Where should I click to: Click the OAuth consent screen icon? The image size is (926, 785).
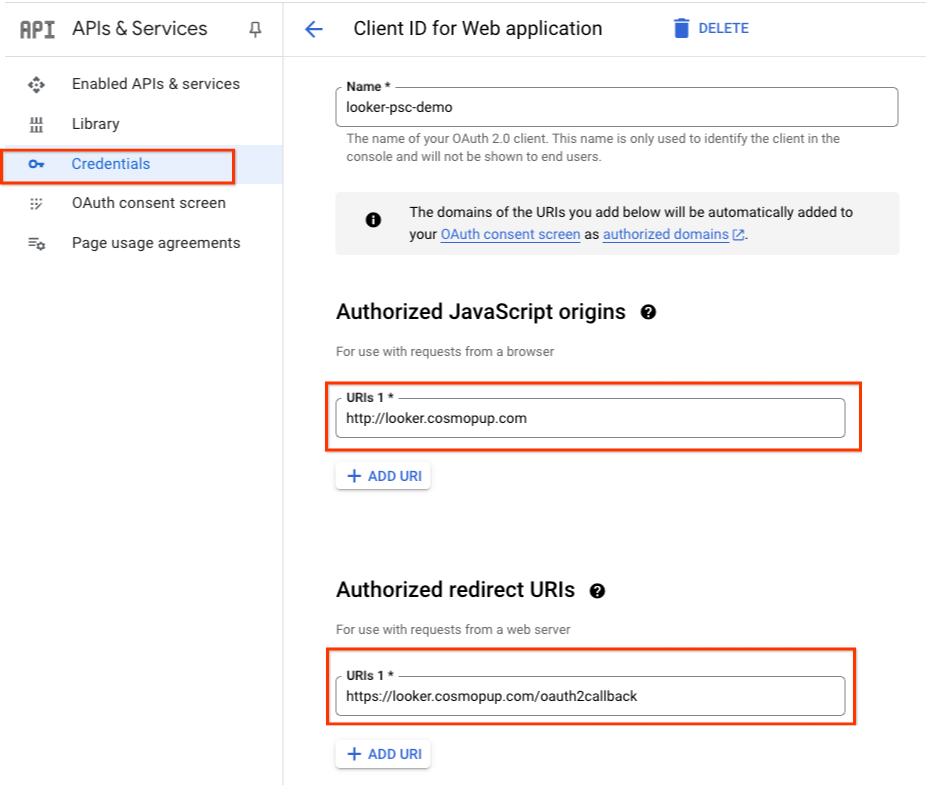point(37,203)
